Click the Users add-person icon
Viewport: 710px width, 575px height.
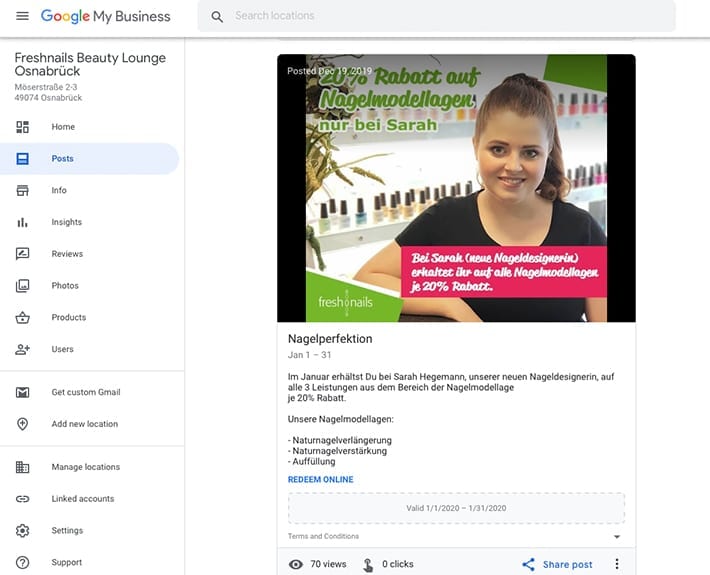[x=22, y=349]
